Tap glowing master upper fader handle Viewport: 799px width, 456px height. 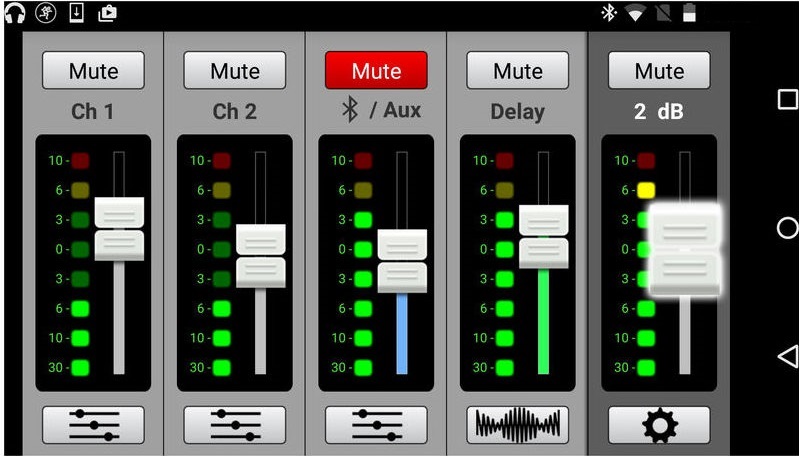tap(685, 227)
